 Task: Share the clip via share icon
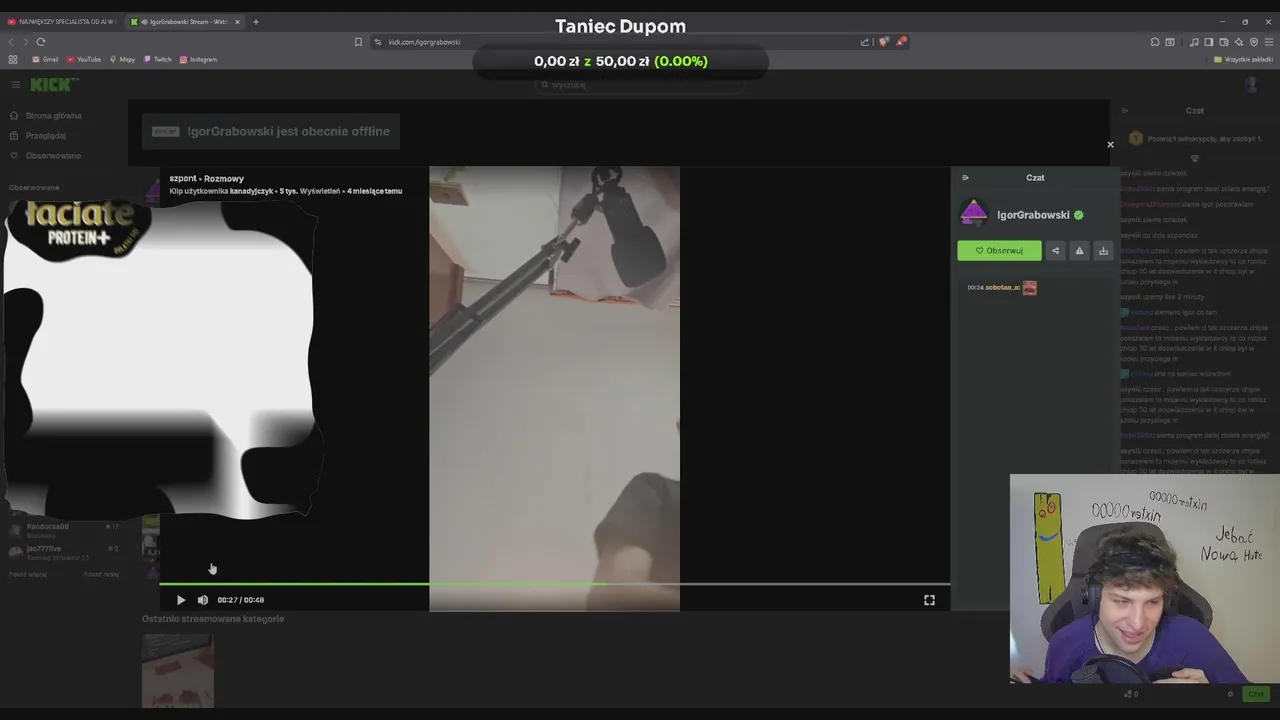[x=1055, y=251]
